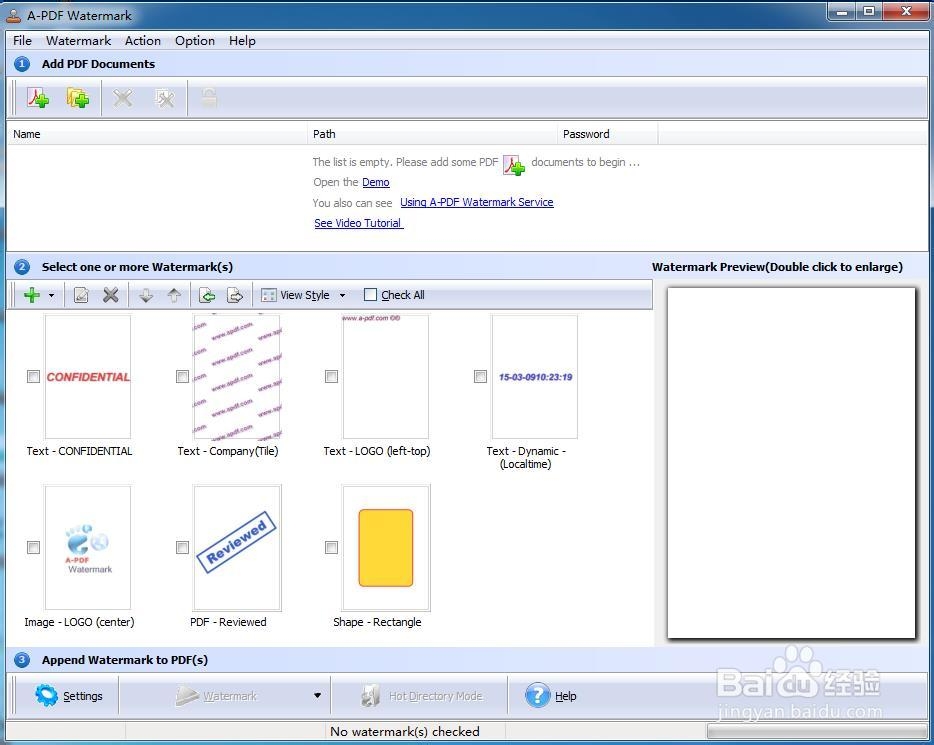The height and width of the screenshot is (745, 934).
Task: Move watermark down with the down arrow
Action: coord(146,295)
